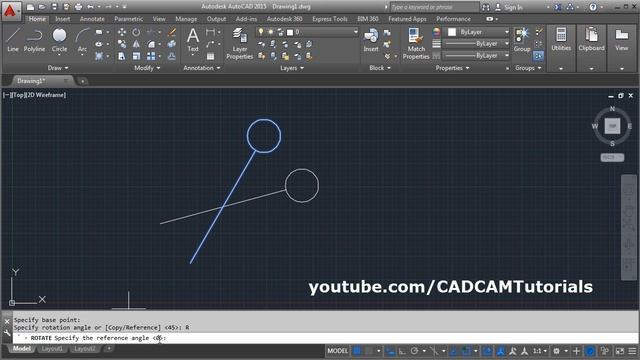Toggle the layer freeze sun icon
This screenshot has height=360, width=640.
(270, 32)
